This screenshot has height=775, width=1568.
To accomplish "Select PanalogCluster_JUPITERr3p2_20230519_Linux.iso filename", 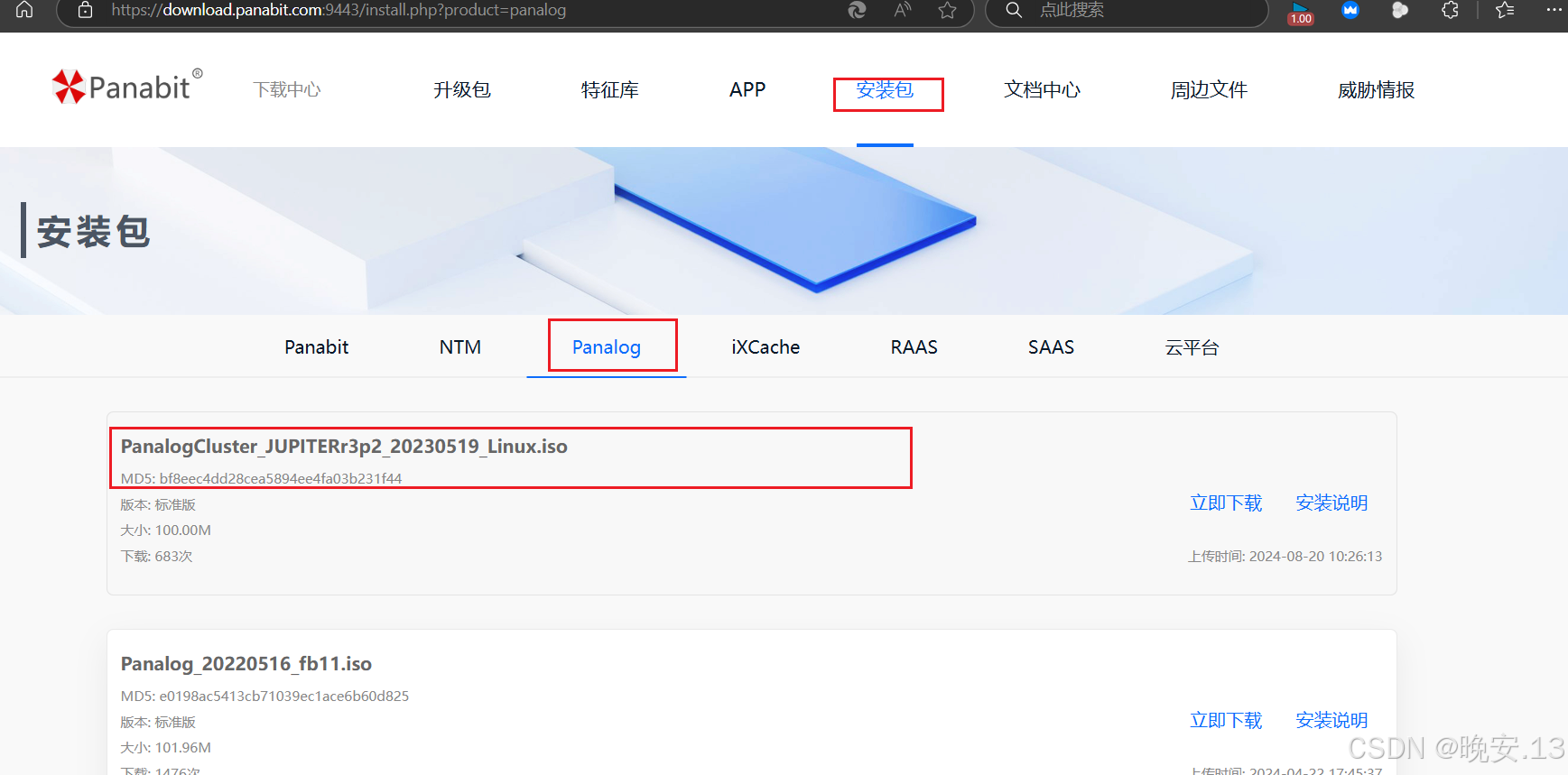I will tap(344, 447).
